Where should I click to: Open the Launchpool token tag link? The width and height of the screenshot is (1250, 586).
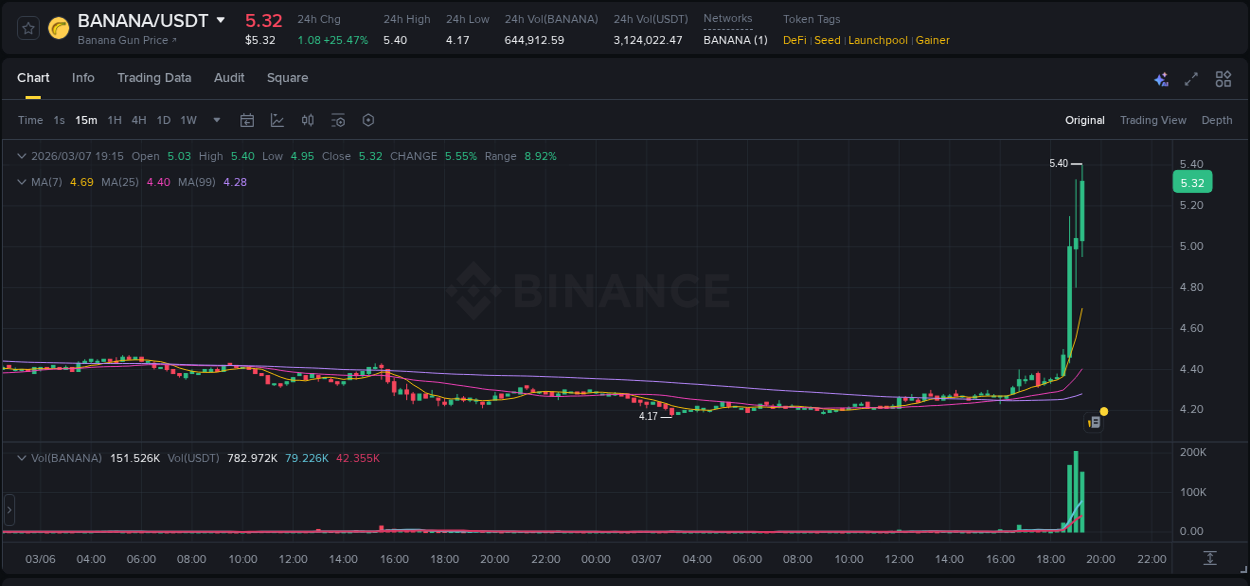878,40
